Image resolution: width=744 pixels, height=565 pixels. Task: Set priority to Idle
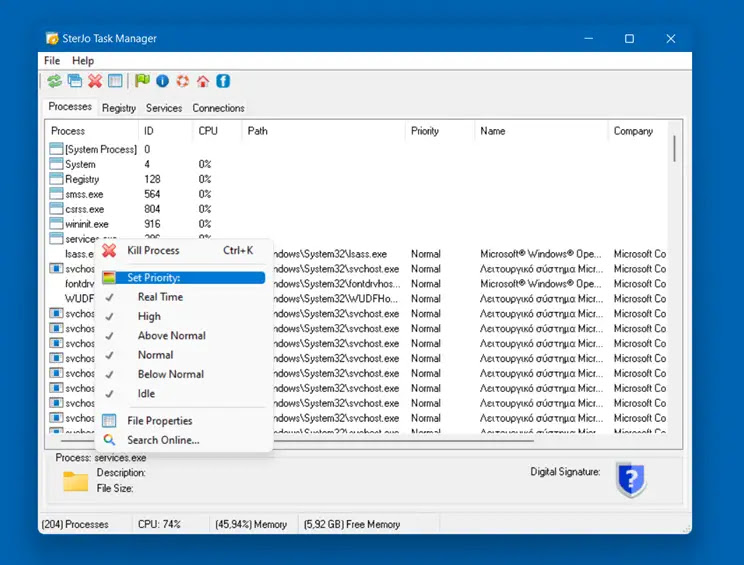tap(183, 394)
